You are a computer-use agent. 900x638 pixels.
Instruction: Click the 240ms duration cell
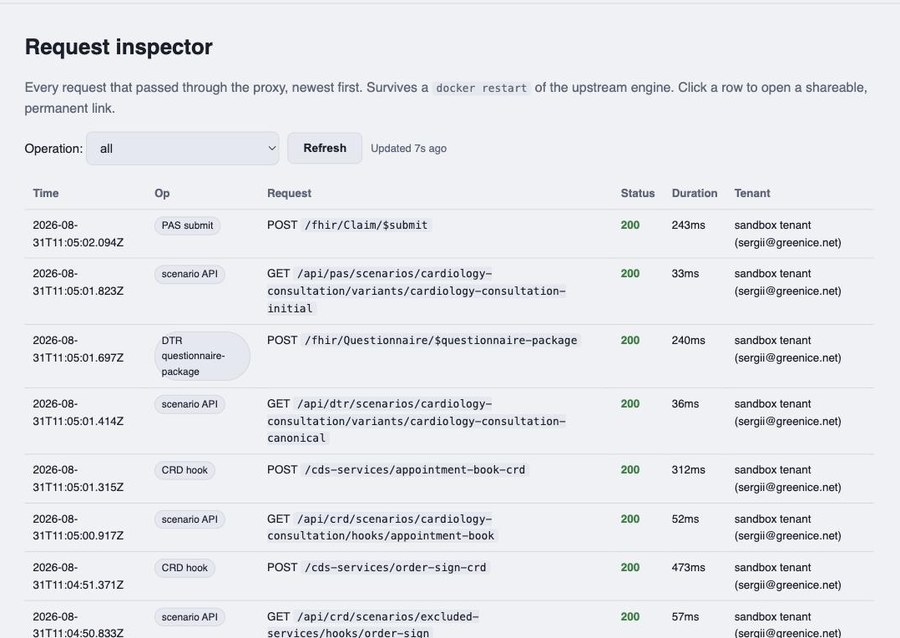pyautogui.click(x=688, y=340)
